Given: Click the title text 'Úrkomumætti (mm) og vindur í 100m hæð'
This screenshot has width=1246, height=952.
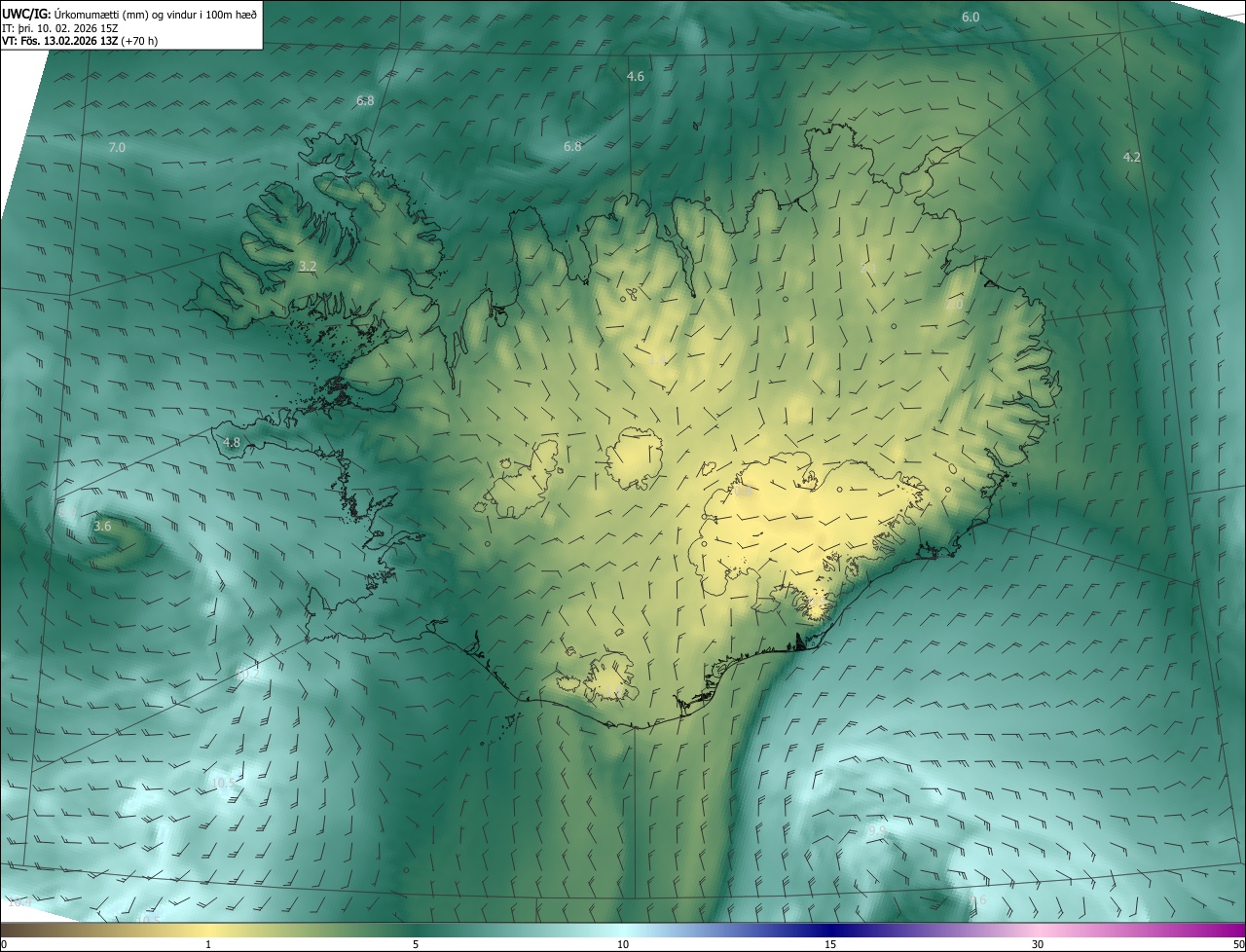Looking at the screenshot, I should pos(156,13).
